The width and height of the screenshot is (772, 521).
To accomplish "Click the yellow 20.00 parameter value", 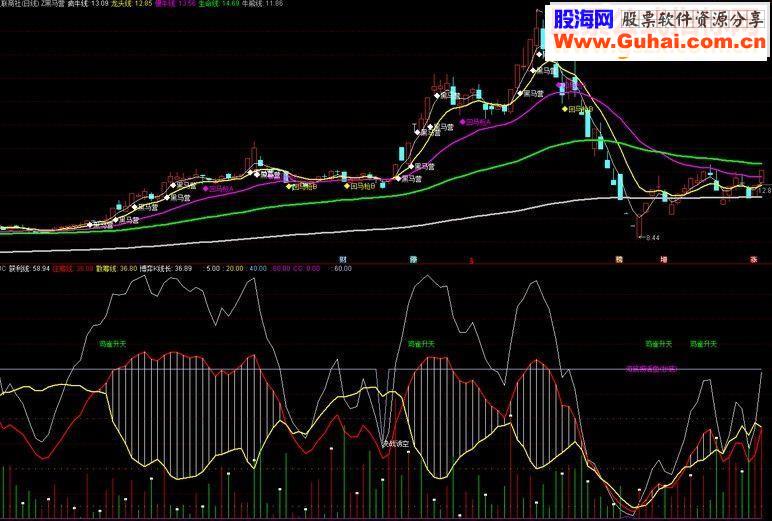I will click(x=234, y=268).
